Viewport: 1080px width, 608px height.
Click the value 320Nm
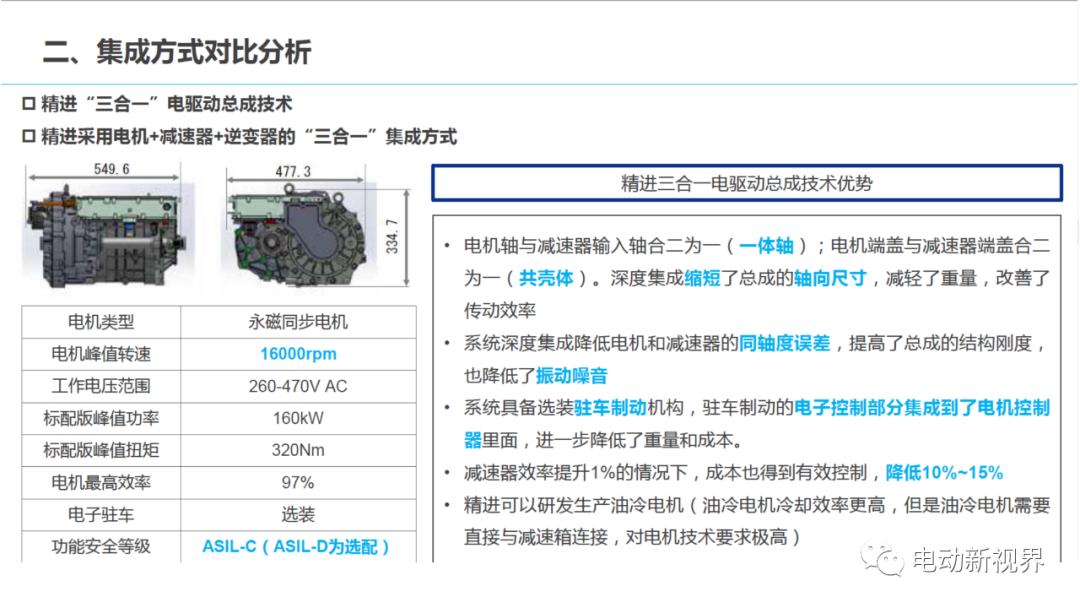(x=298, y=450)
